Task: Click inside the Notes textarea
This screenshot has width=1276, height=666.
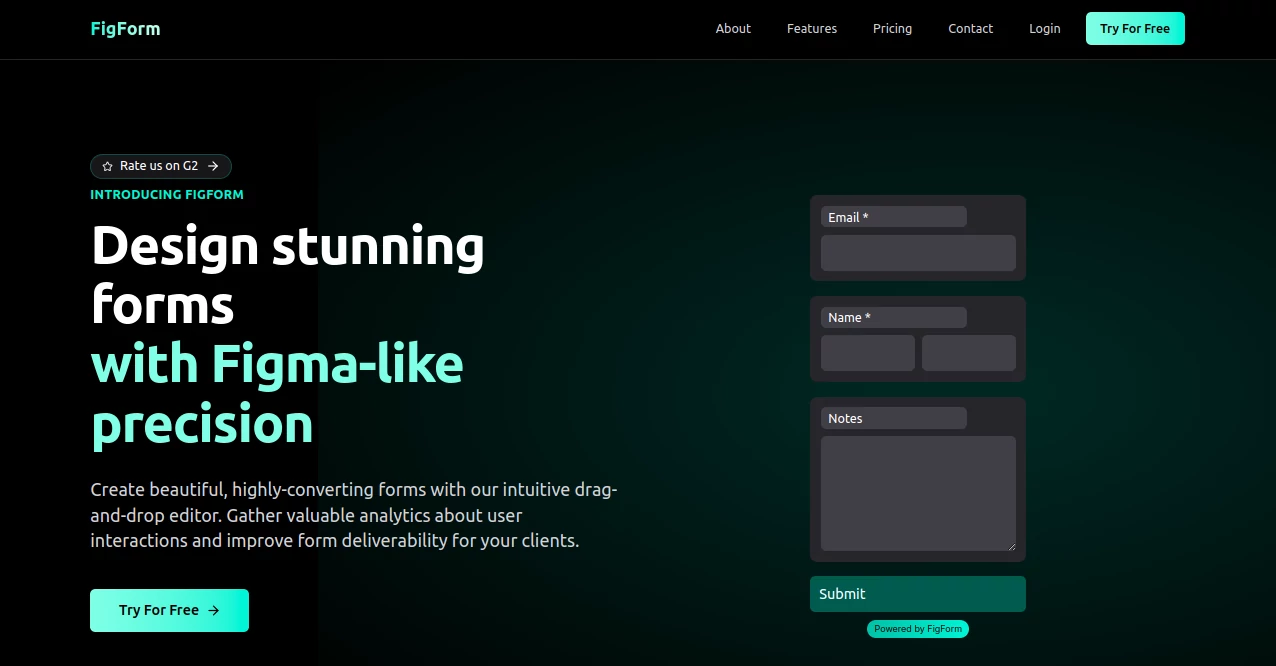Action: [x=917, y=490]
